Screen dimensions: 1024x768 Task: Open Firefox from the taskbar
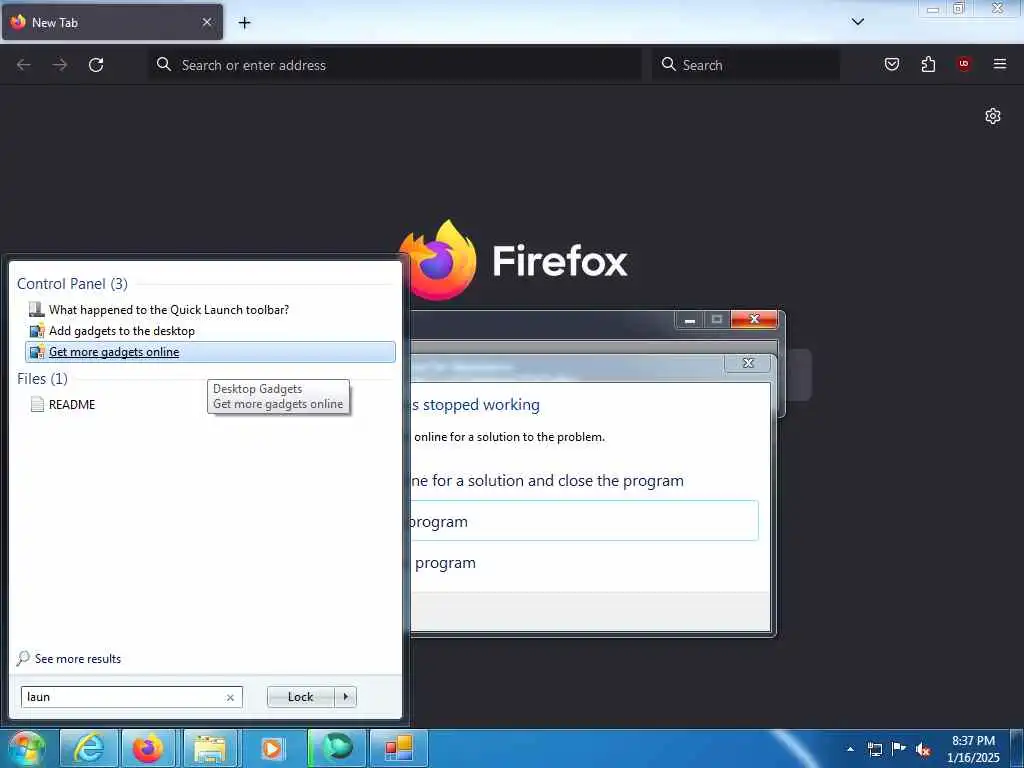coord(148,748)
